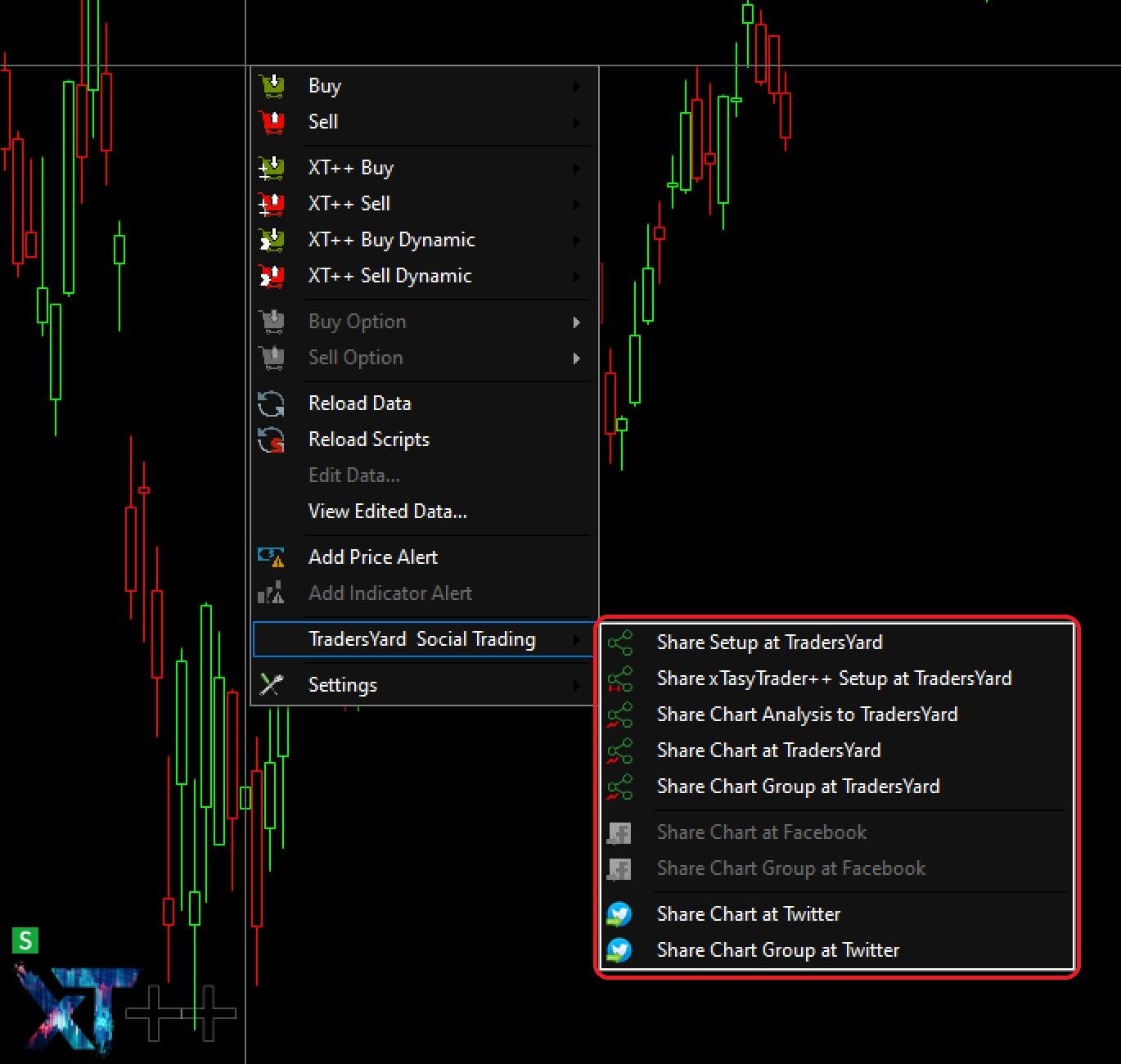The width and height of the screenshot is (1121, 1064).
Task: Expand the Settings submenu arrow
Action: (577, 685)
